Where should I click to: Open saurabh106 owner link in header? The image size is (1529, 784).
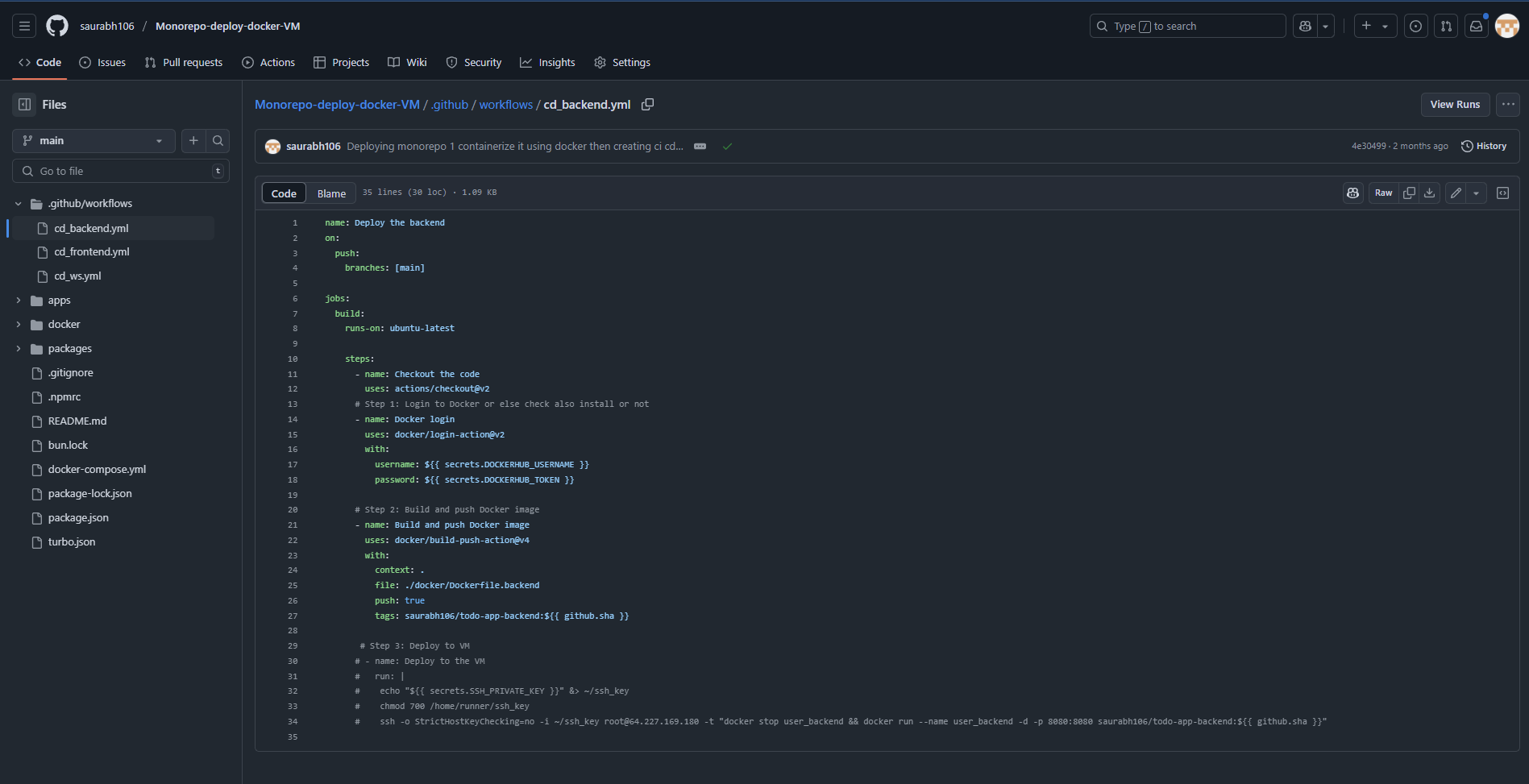point(107,26)
